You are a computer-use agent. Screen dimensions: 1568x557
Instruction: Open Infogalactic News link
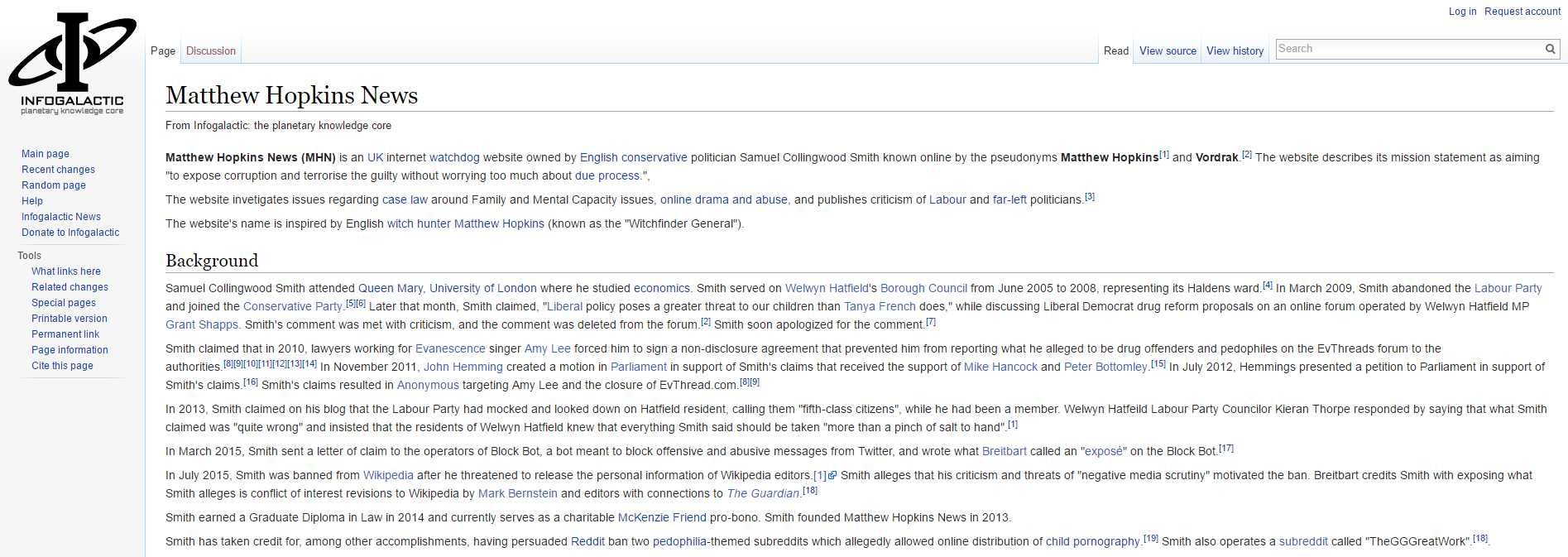click(x=61, y=217)
